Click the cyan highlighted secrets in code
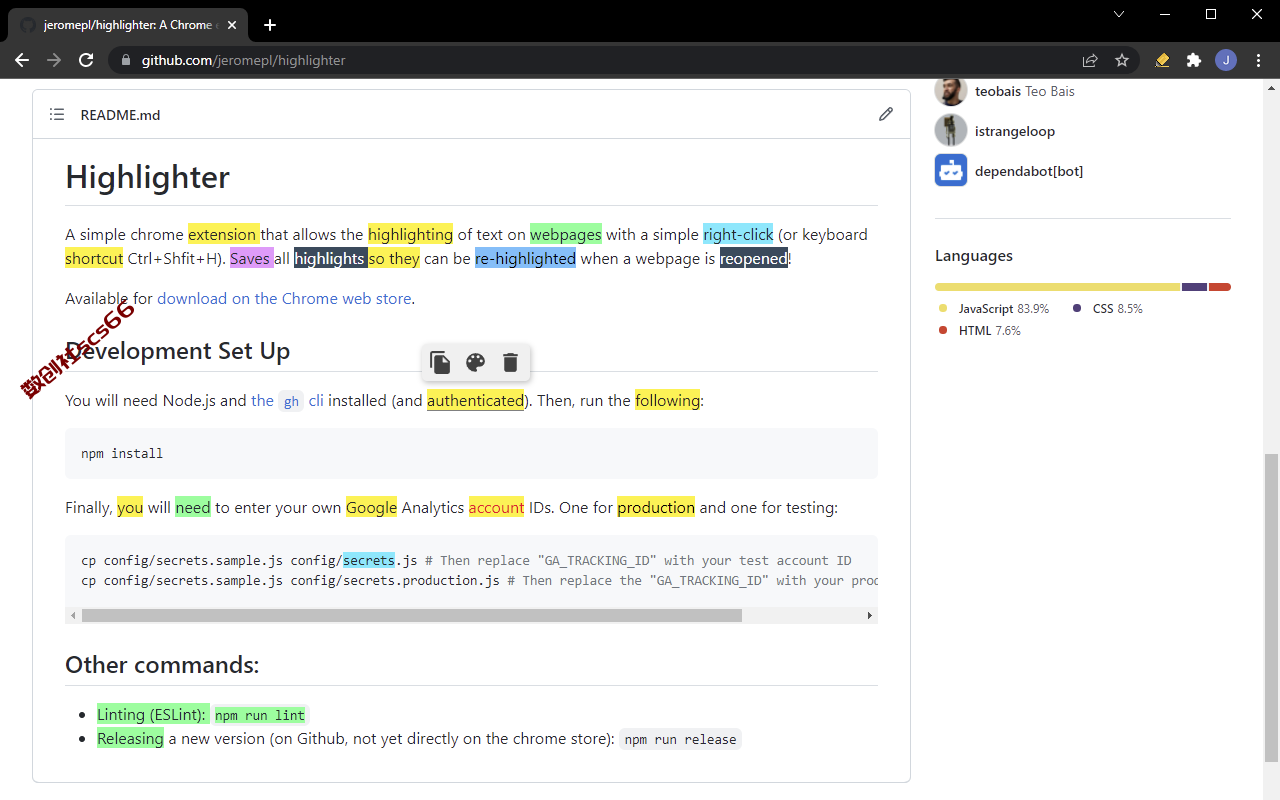Image resolution: width=1280 pixels, height=800 pixels. click(x=369, y=560)
